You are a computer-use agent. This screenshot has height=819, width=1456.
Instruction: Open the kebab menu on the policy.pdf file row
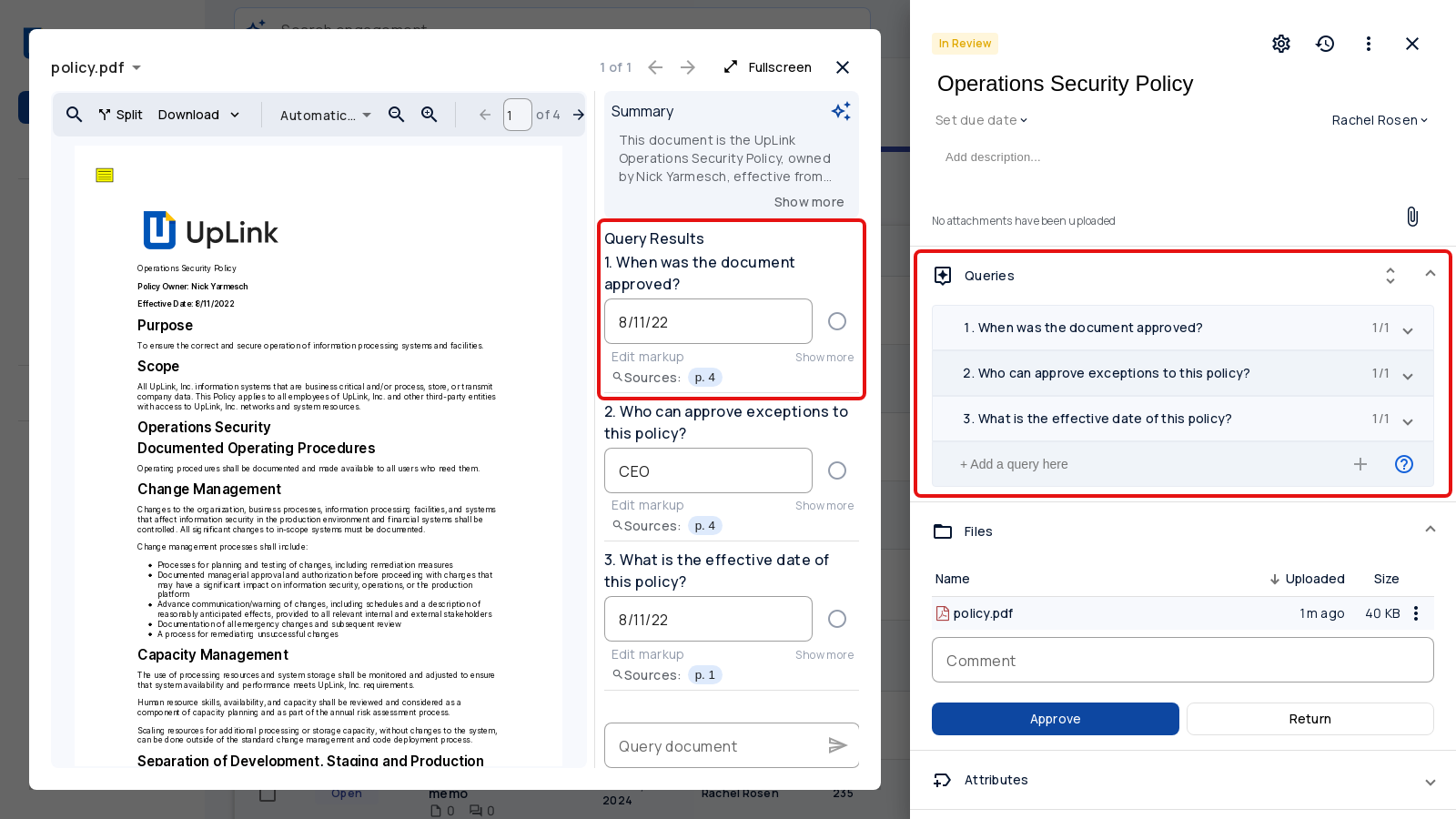point(1416,613)
